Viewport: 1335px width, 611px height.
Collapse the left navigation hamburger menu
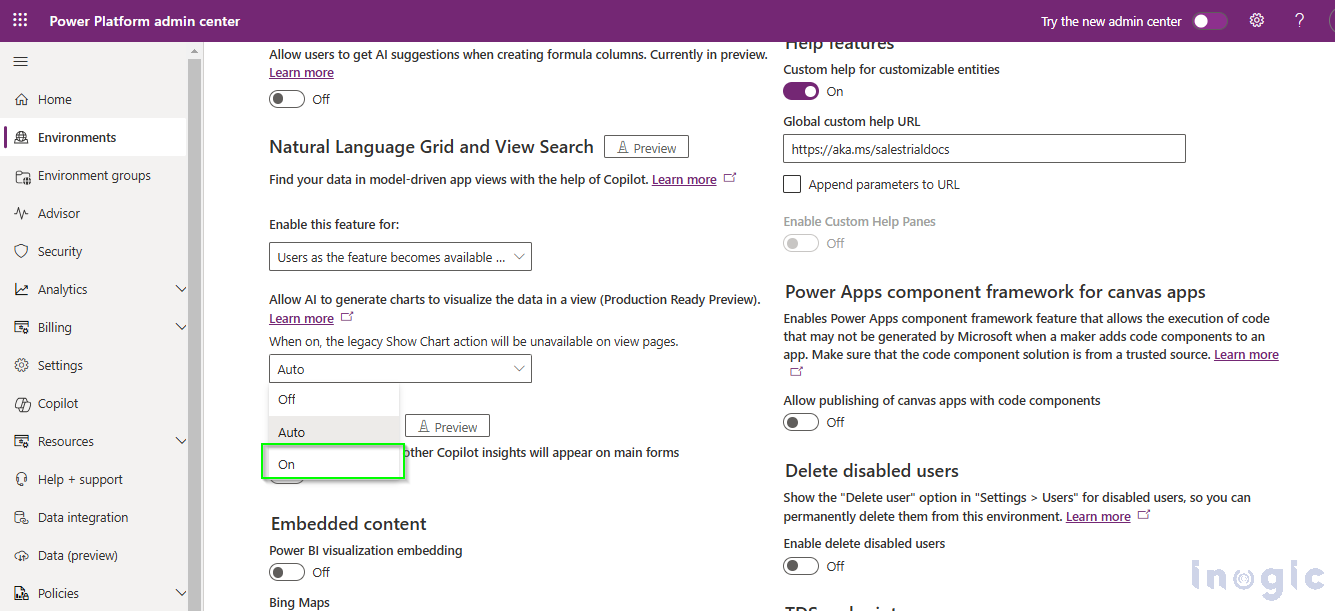click(20, 62)
